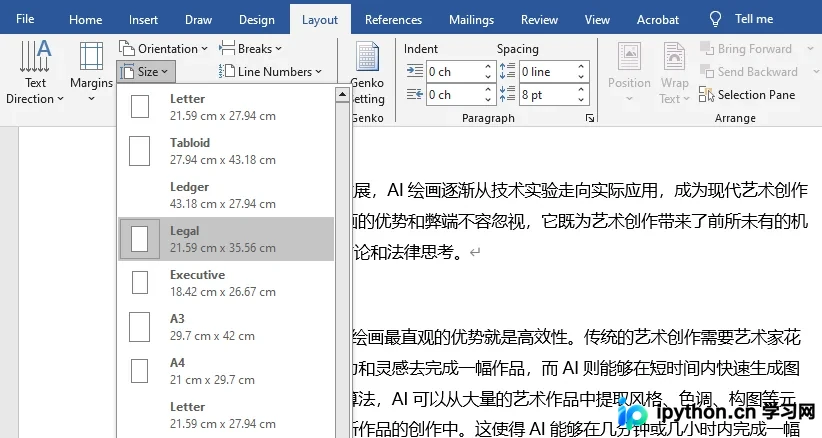822x438 pixels.
Task: Increase the left indent value
Action: 488,67
